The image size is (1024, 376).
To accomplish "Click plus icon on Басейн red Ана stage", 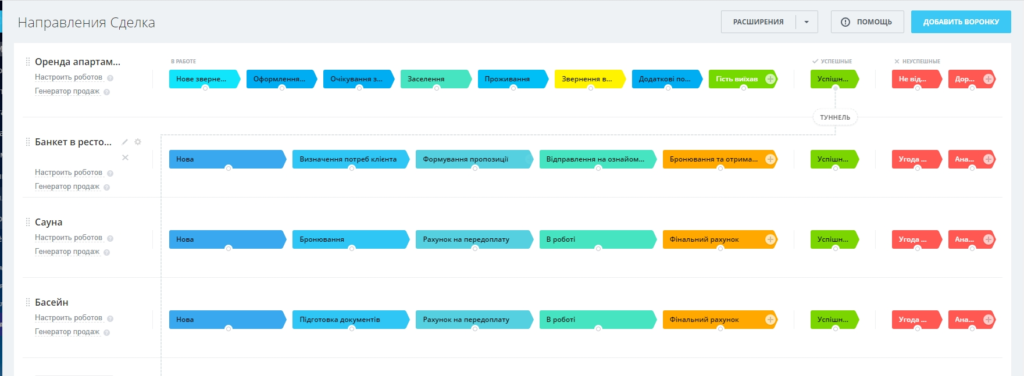I will click(988, 320).
